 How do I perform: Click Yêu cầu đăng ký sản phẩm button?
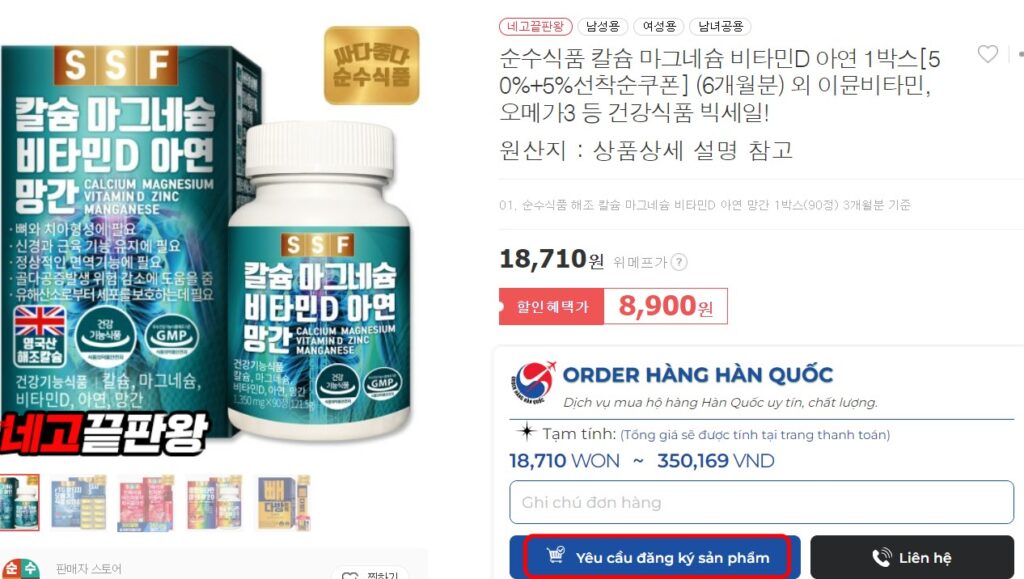point(656,557)
